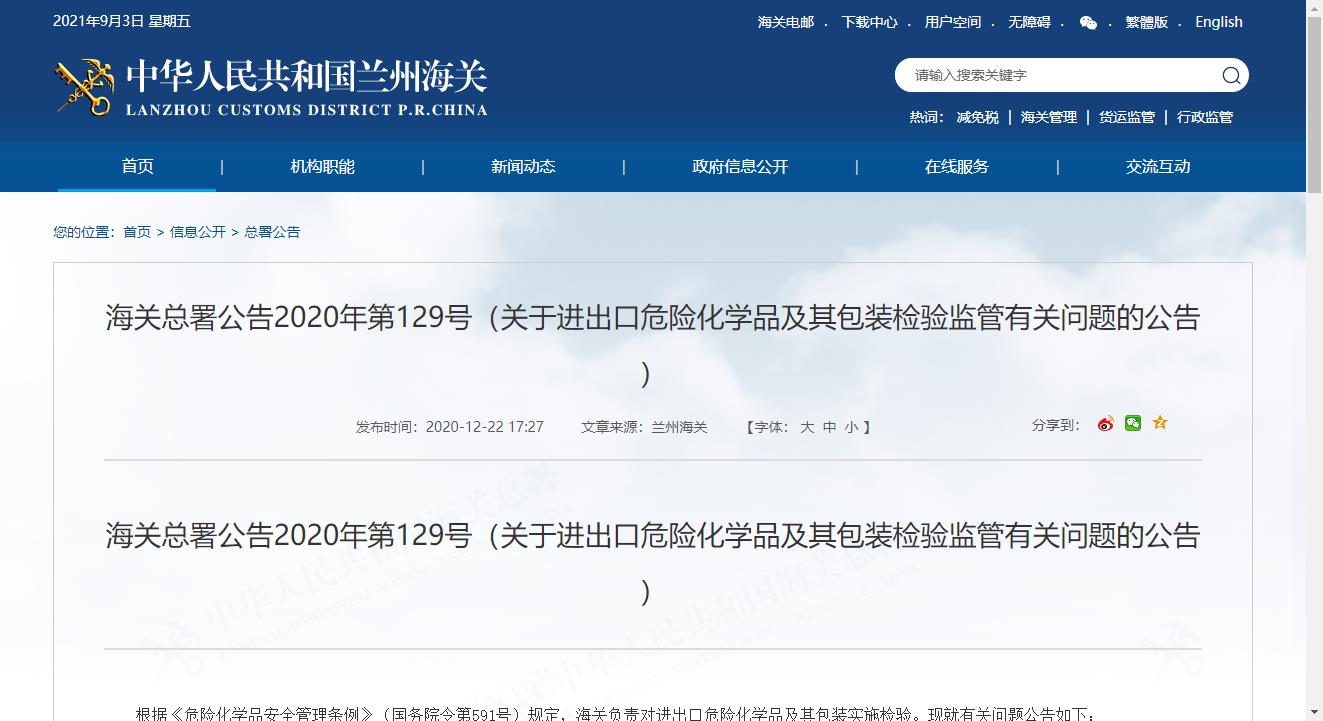This screenshot has height=721, width=1323.
Task: Click the search magnifier icon
Action: pyautogui.click(x=1231, y=75)
